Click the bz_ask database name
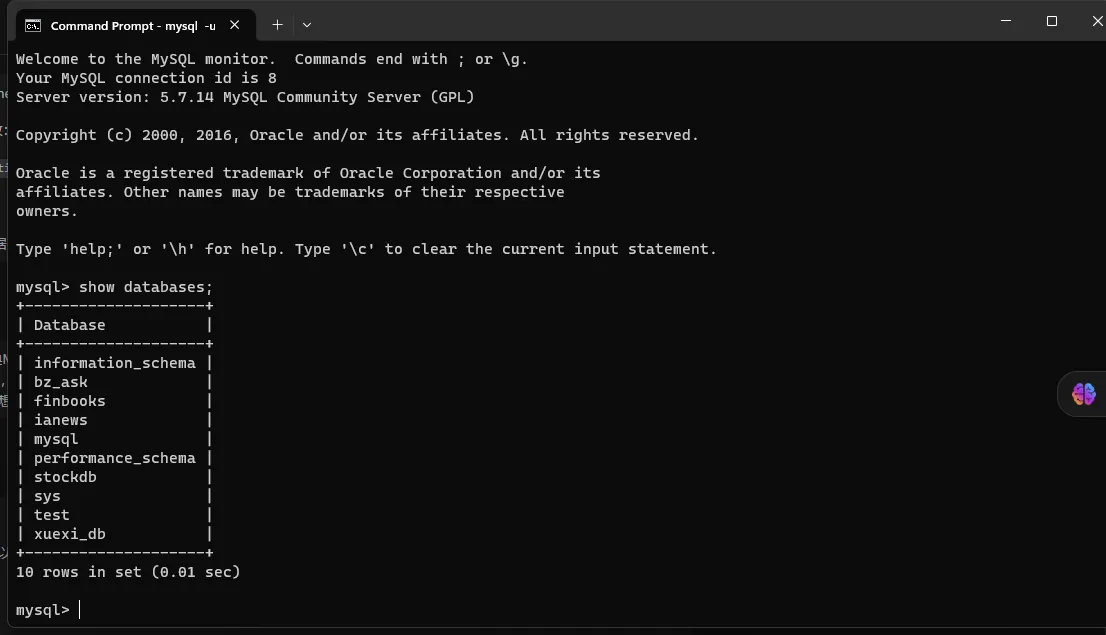Image resolution: width=1106 pixels, height=635 pixels. (61, 382)
